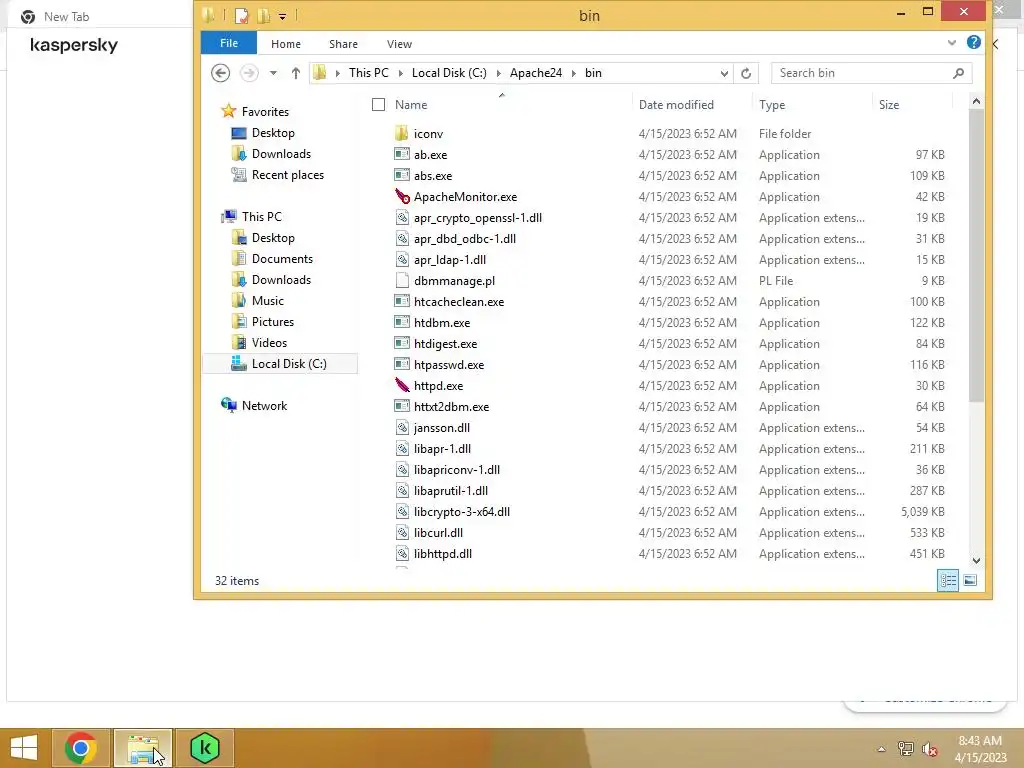This screenshot has width=1024, height=768.
Task: Open the File menu tab
Action: pyautogui.click(x=229, y=43)
